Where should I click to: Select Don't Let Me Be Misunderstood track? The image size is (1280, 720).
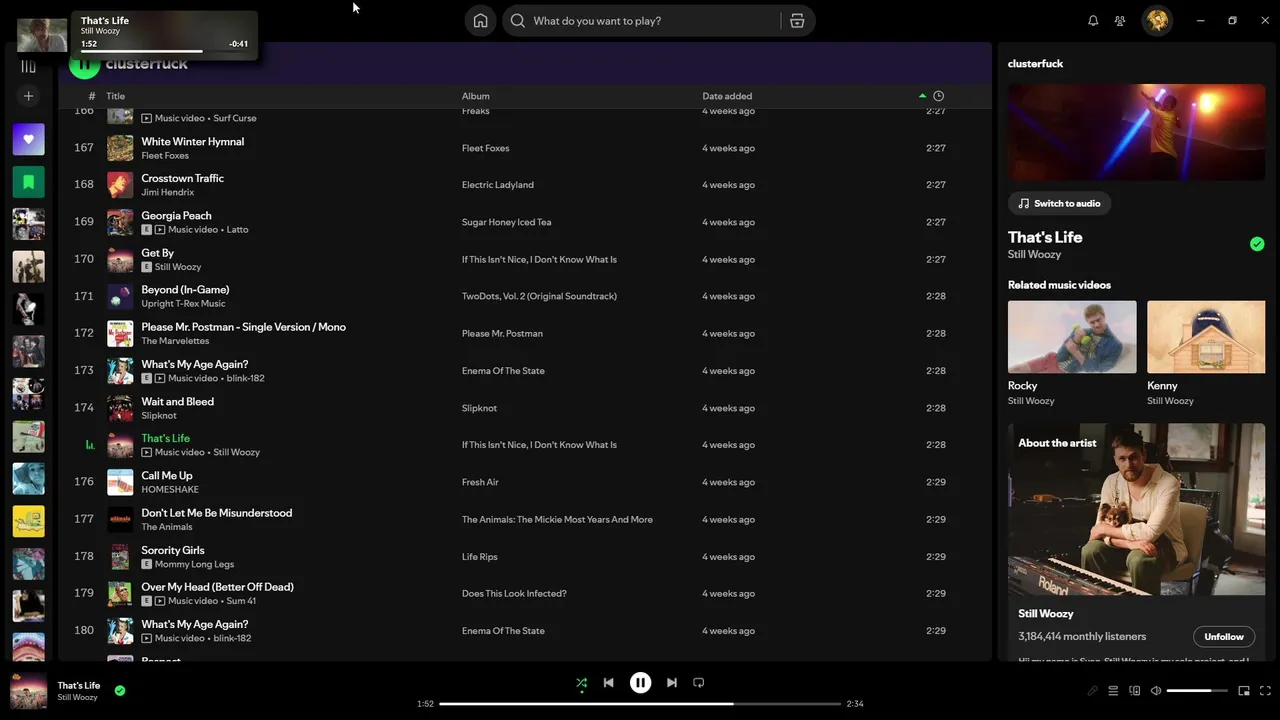[216, 513]
